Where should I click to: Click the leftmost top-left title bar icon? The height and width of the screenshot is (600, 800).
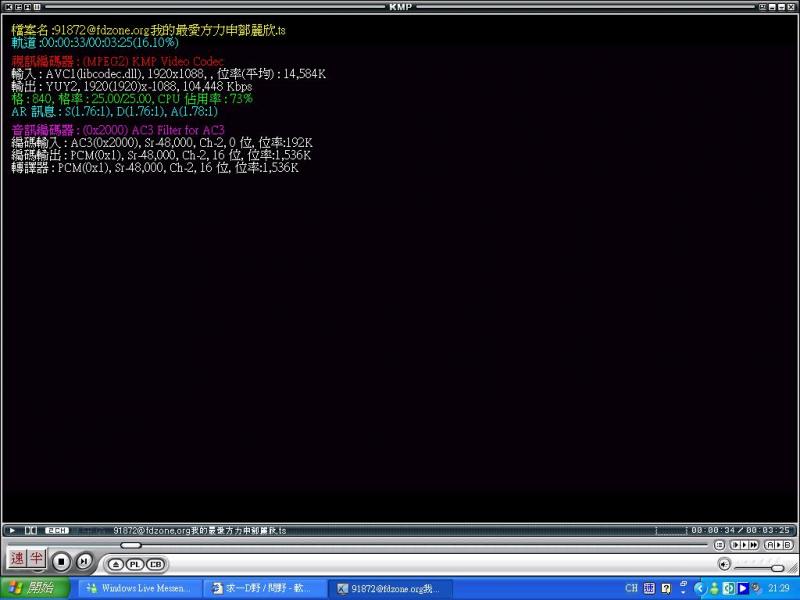pos(9,7)
